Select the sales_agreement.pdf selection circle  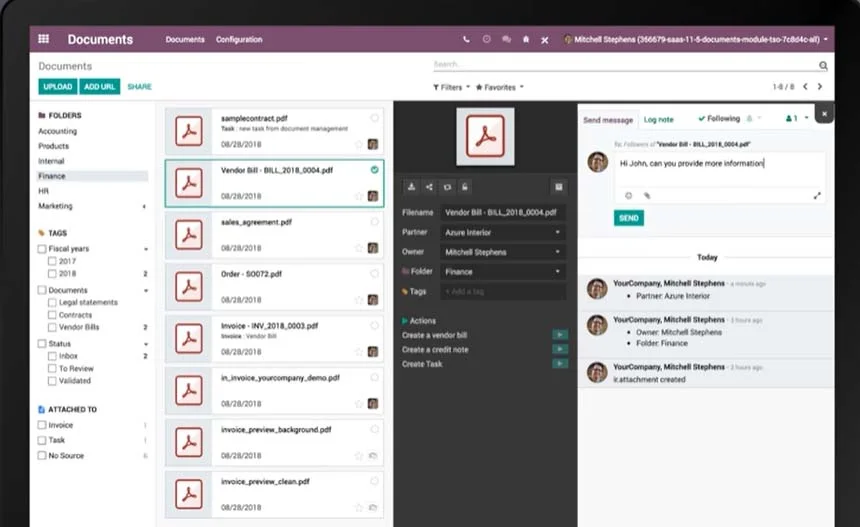[374, 223]
